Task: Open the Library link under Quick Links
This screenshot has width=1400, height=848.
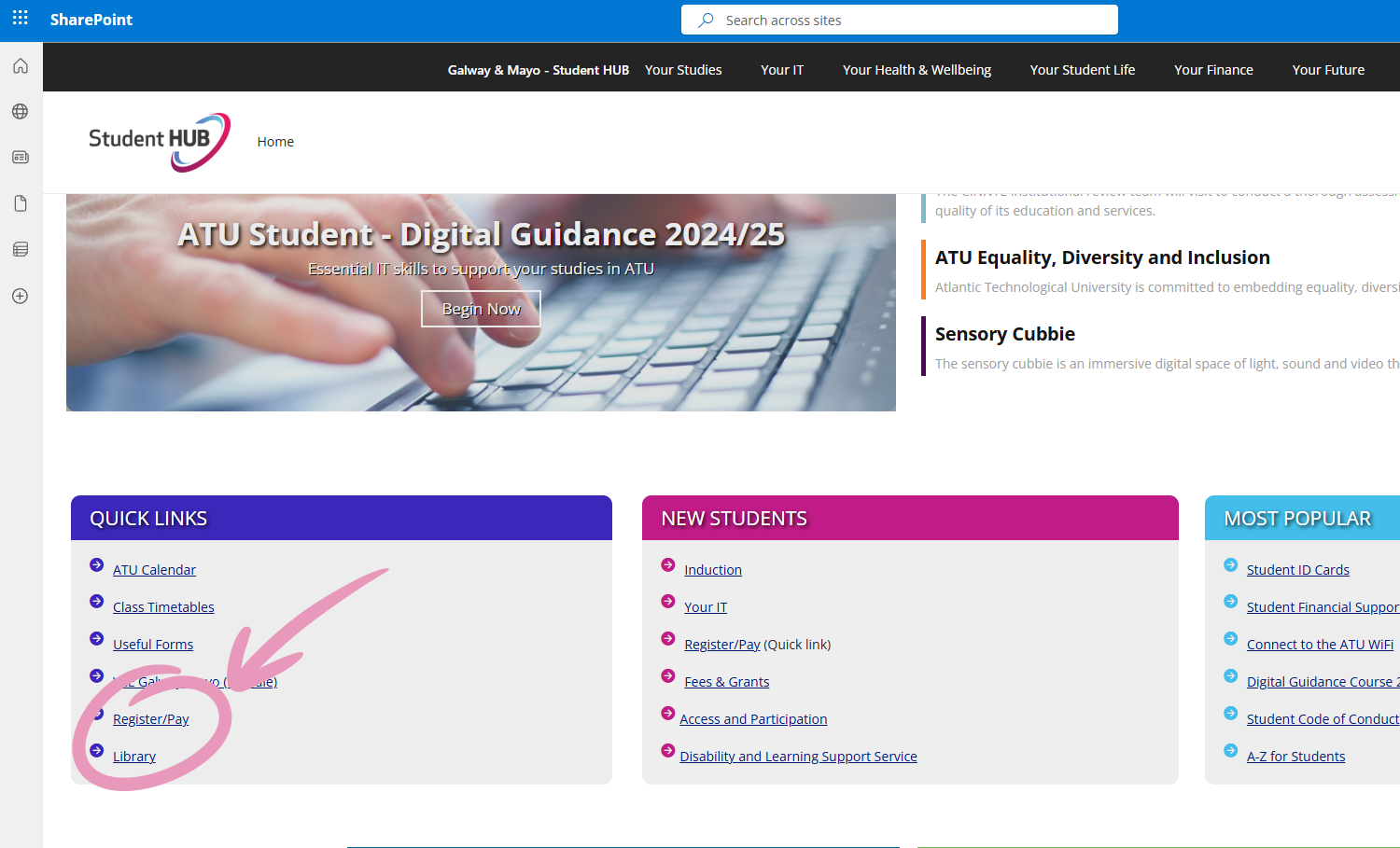Action: point(133,756)
